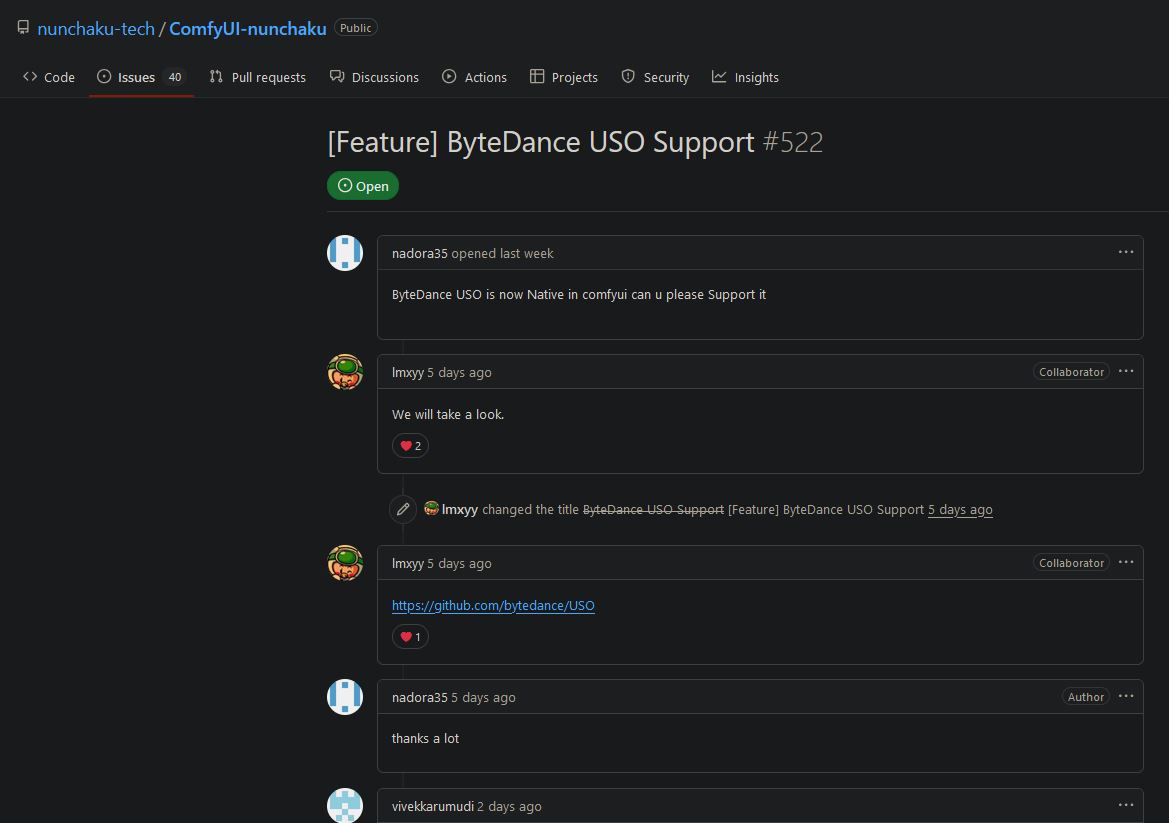Image resolution: width=1169 pixels, height=823 pixels.
Task: Toggle heart reaction with count 2
Action: point(410,445)
